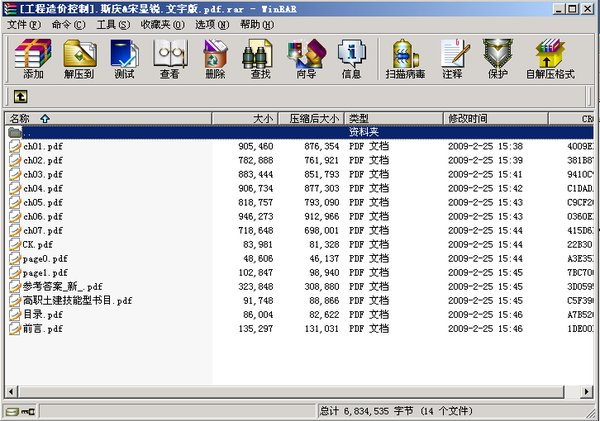This screenshot has width=600, height=421.
Task: Select file ch04.pdf
Action: pyautogui.click(x=43, y=189)
